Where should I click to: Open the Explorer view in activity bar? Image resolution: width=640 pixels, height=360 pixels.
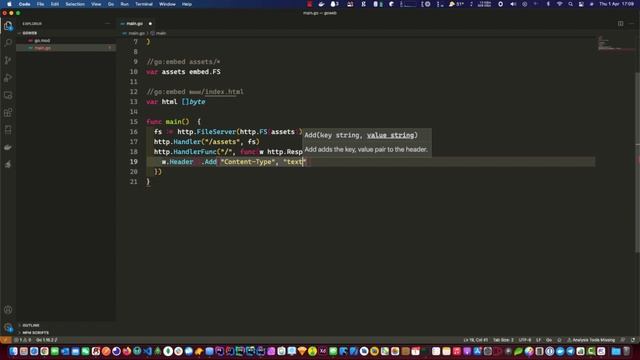point(8,26)
